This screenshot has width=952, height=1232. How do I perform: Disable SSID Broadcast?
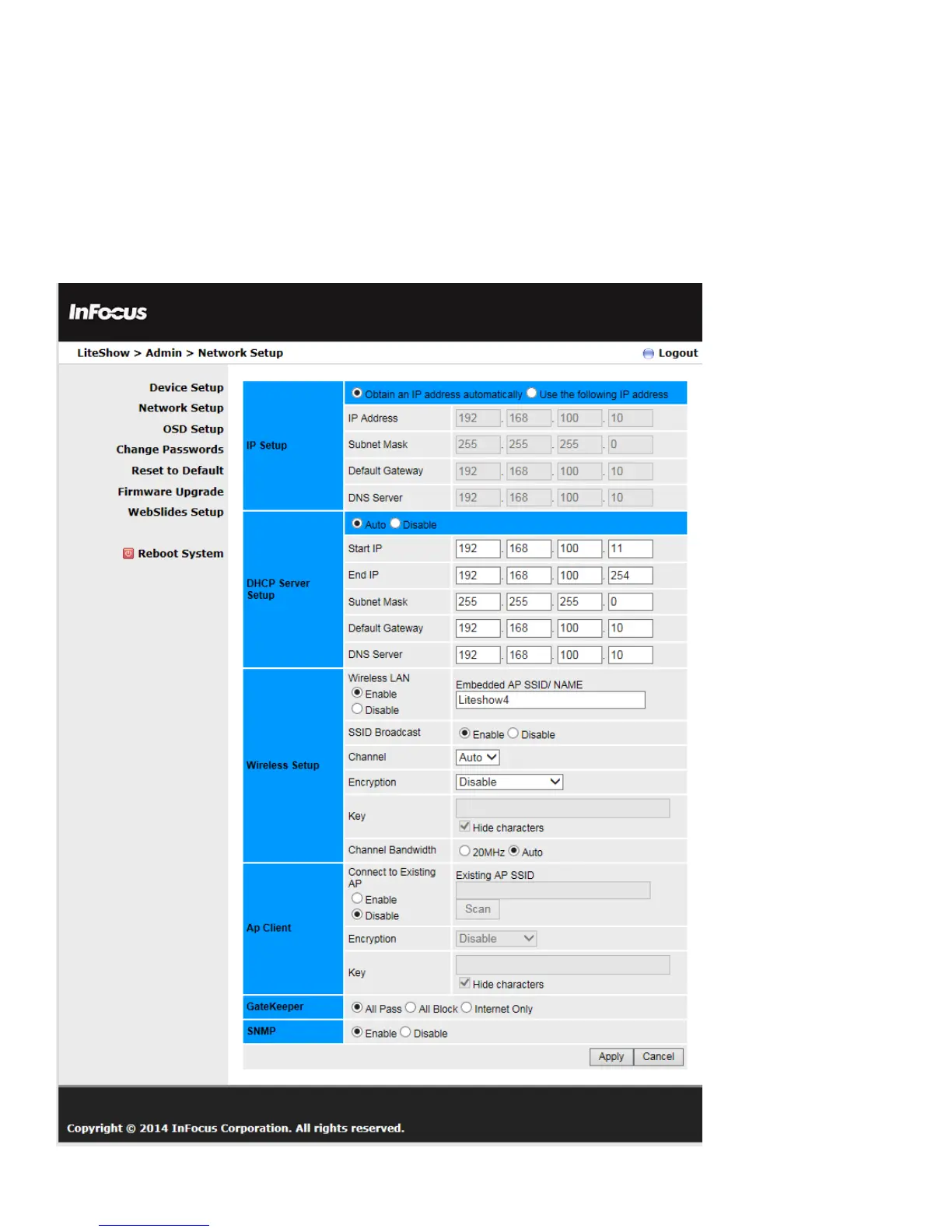(x=513, y=733)
